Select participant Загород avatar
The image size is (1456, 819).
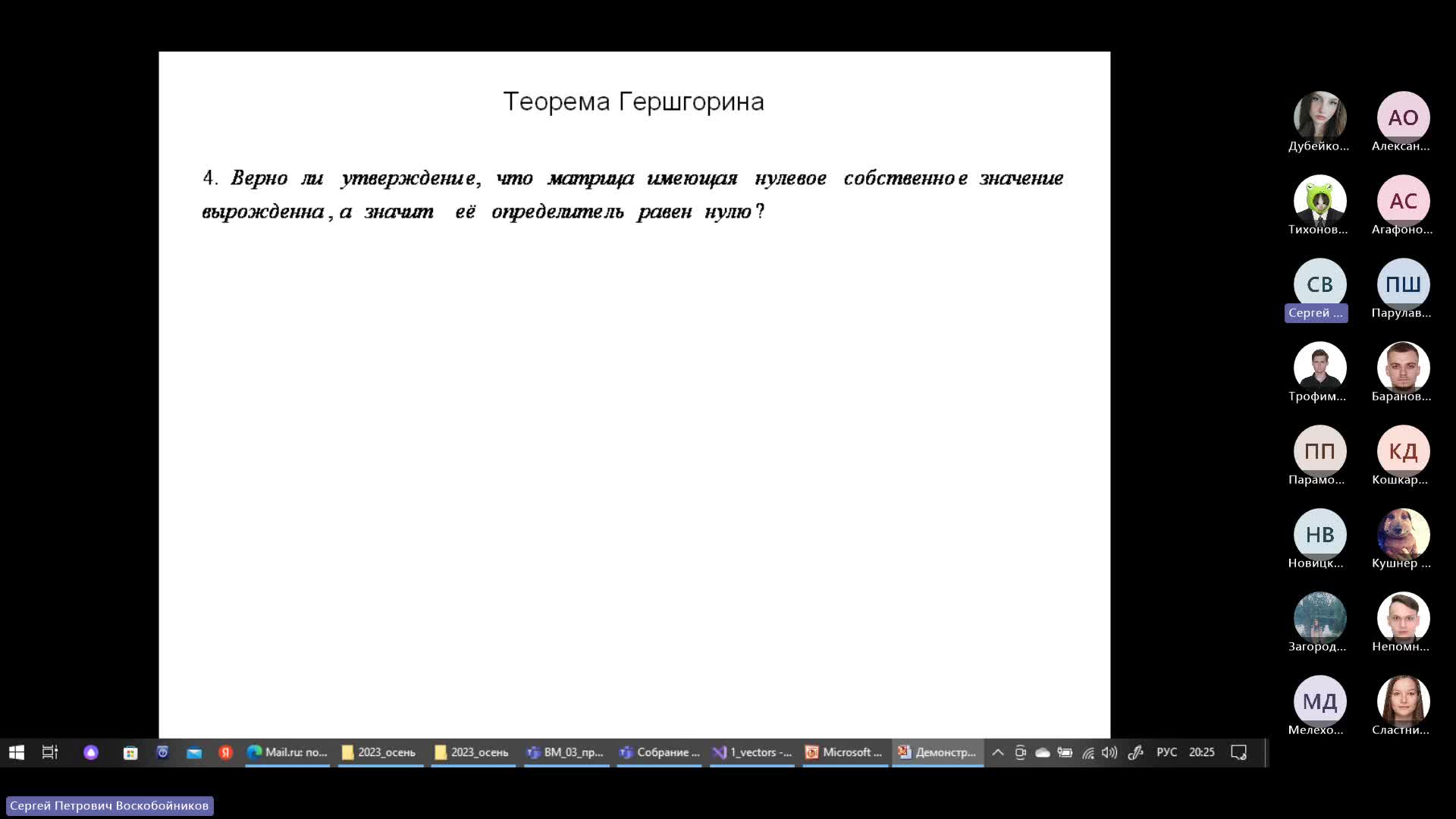pyautogui.click(x=1319, y=618)
